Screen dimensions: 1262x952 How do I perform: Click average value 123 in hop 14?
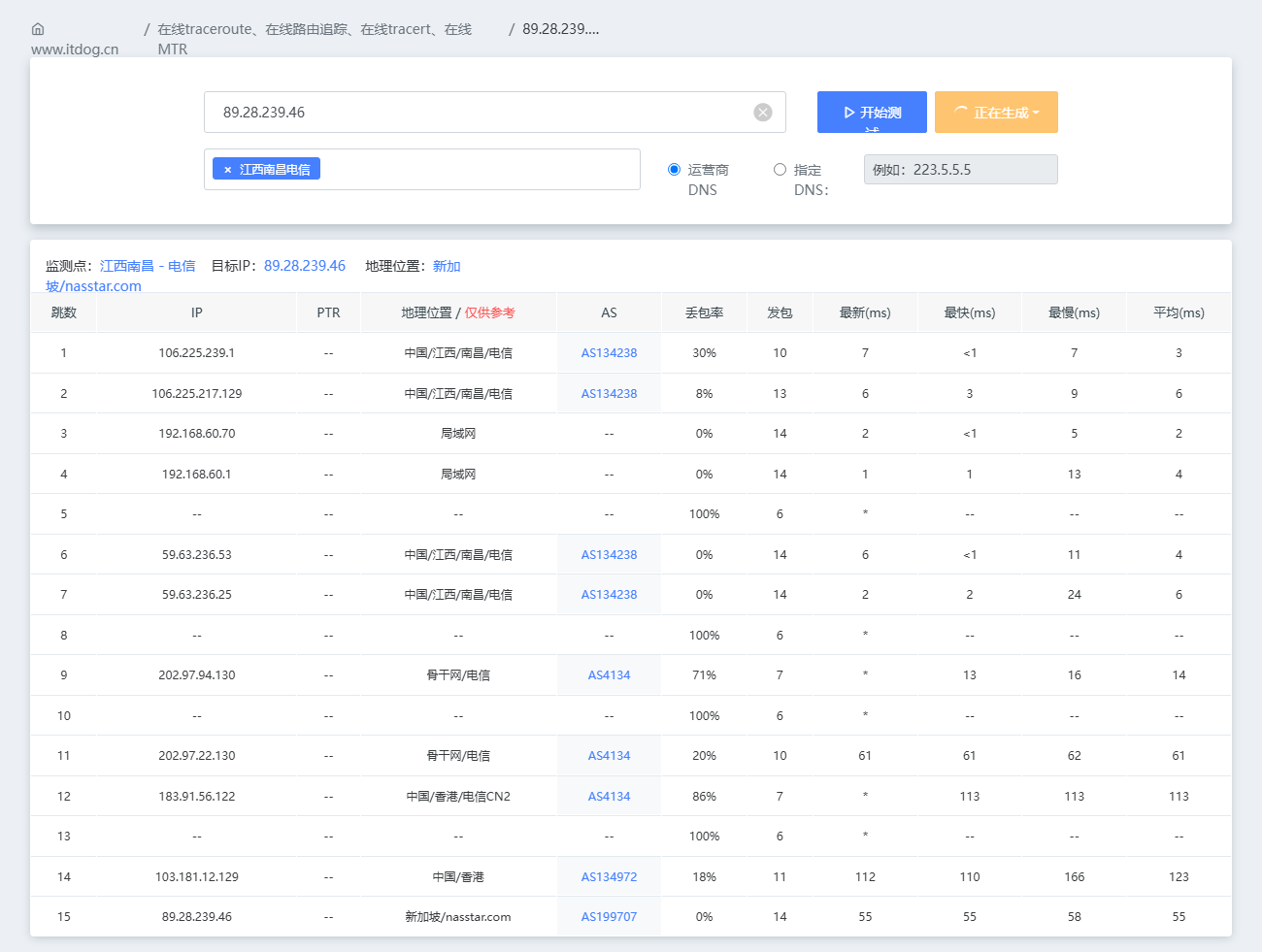[1179, 877]
